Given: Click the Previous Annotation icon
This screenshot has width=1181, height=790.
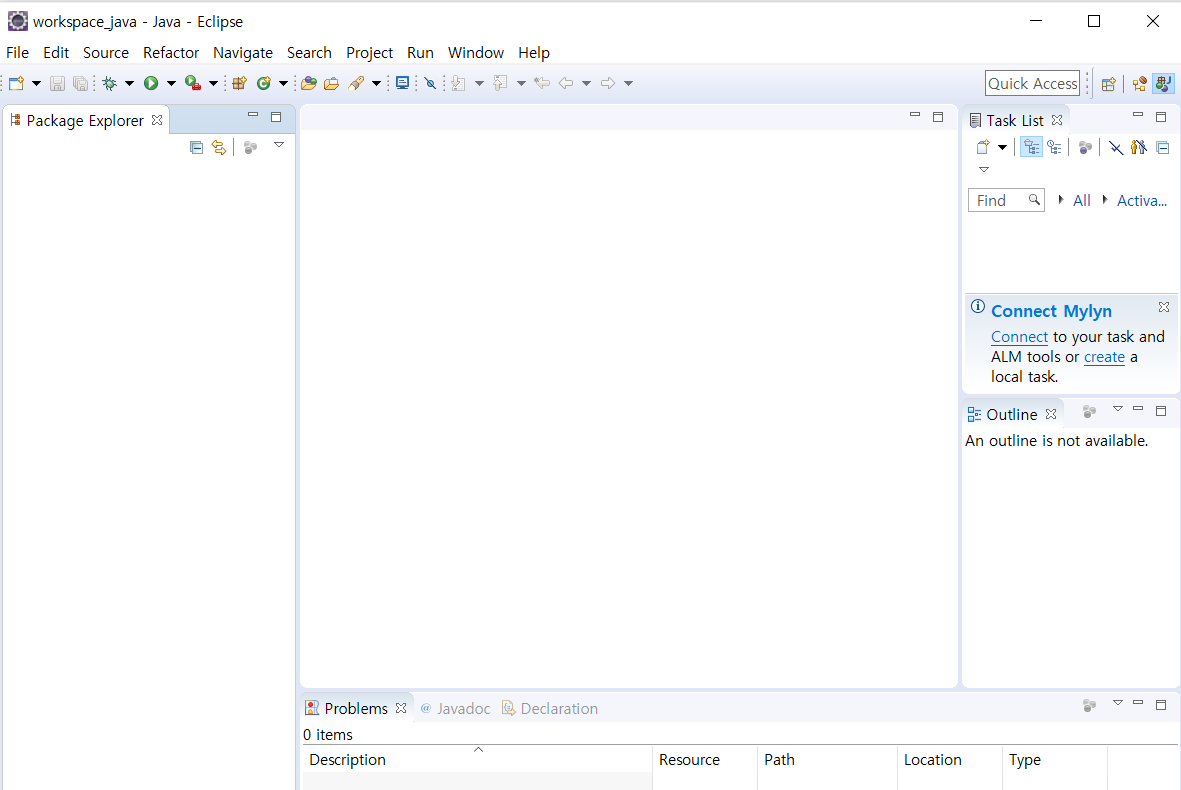Looking at the screenshot, I should click(x=500, y=84).
